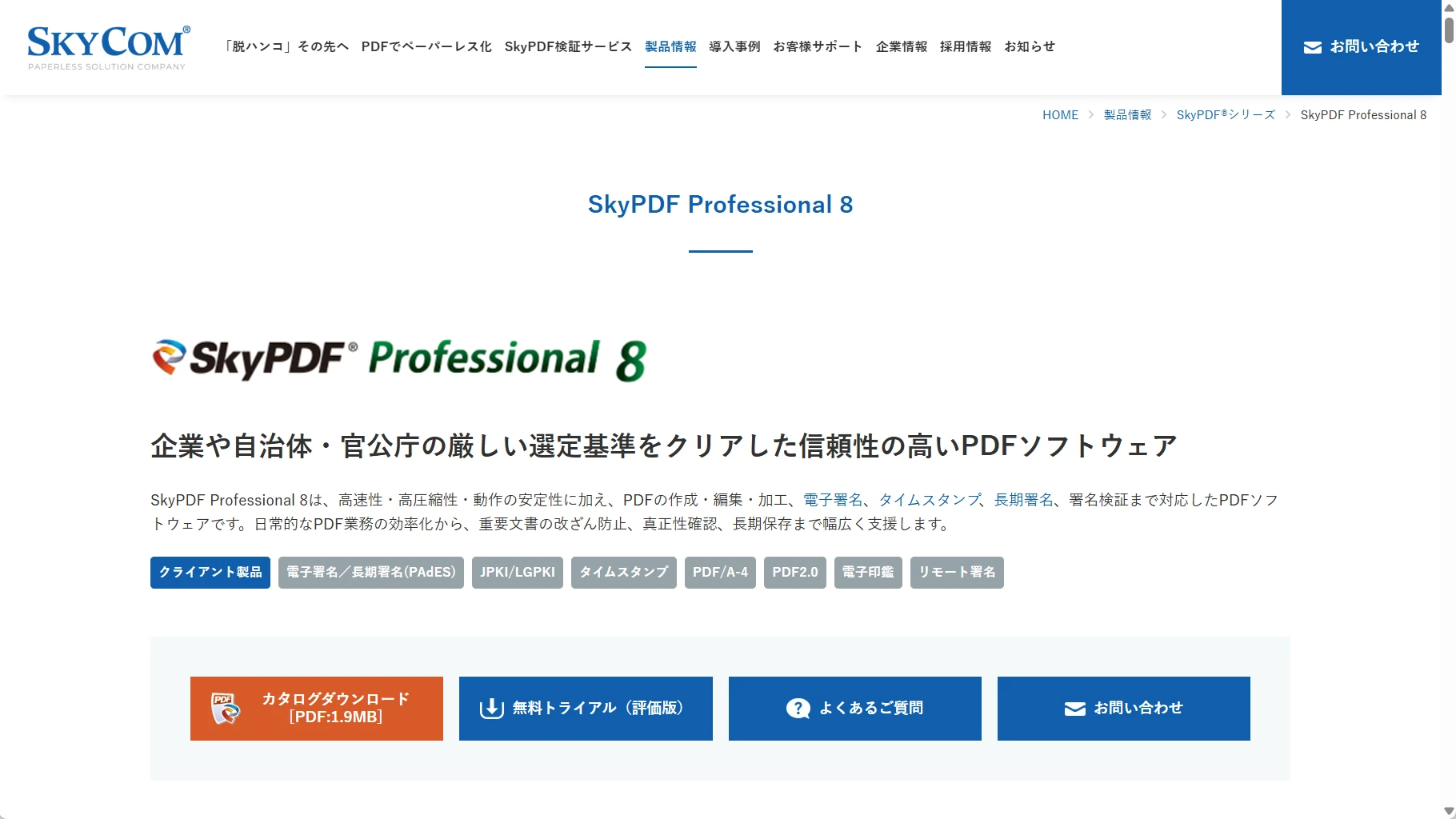Click the JPKI/LGPKI tag
The width and height of the screenshot is (1456, 819).
(x=518, y=573)
